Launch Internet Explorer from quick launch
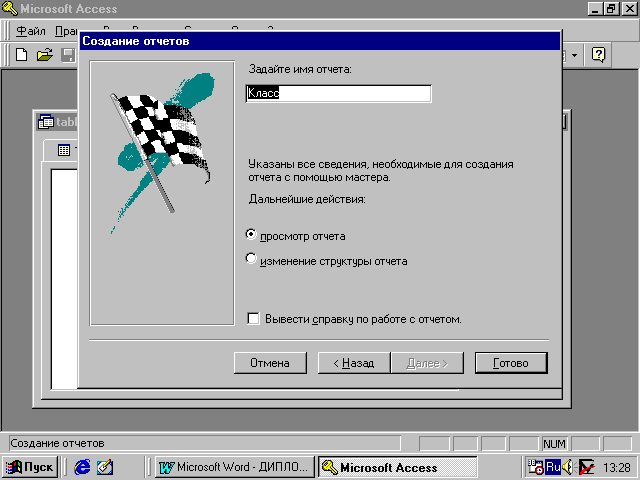Screen dimensions: 640x480 point(82,467)
